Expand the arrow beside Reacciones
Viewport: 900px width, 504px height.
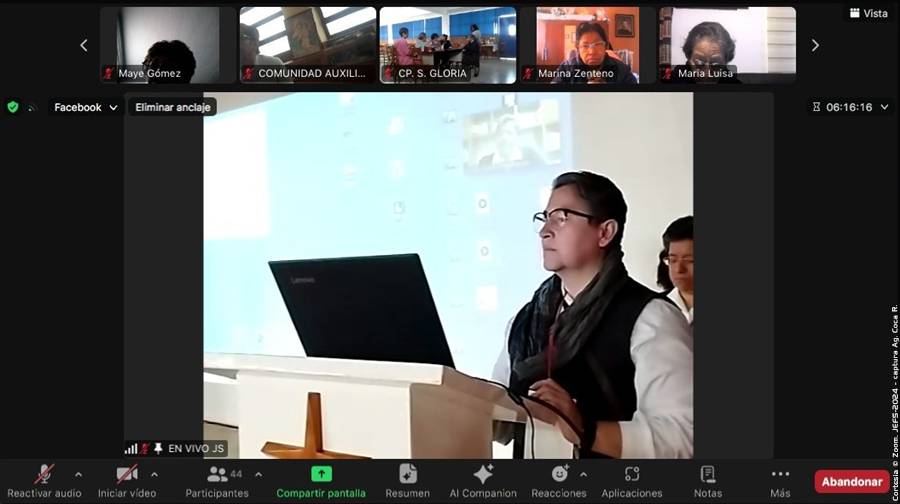pyautogui.click(x=583, y=475)
